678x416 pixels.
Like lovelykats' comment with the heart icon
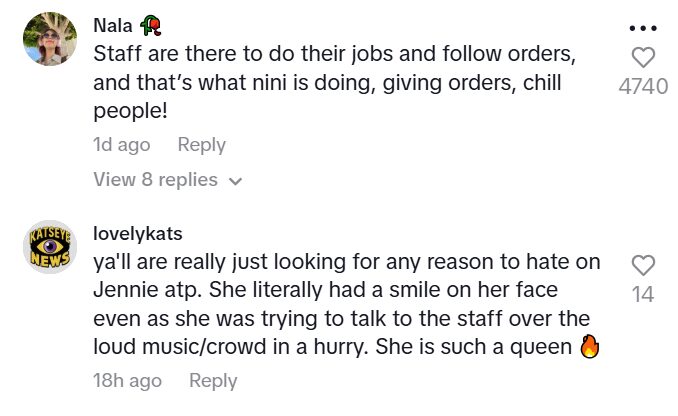(643, 265)
